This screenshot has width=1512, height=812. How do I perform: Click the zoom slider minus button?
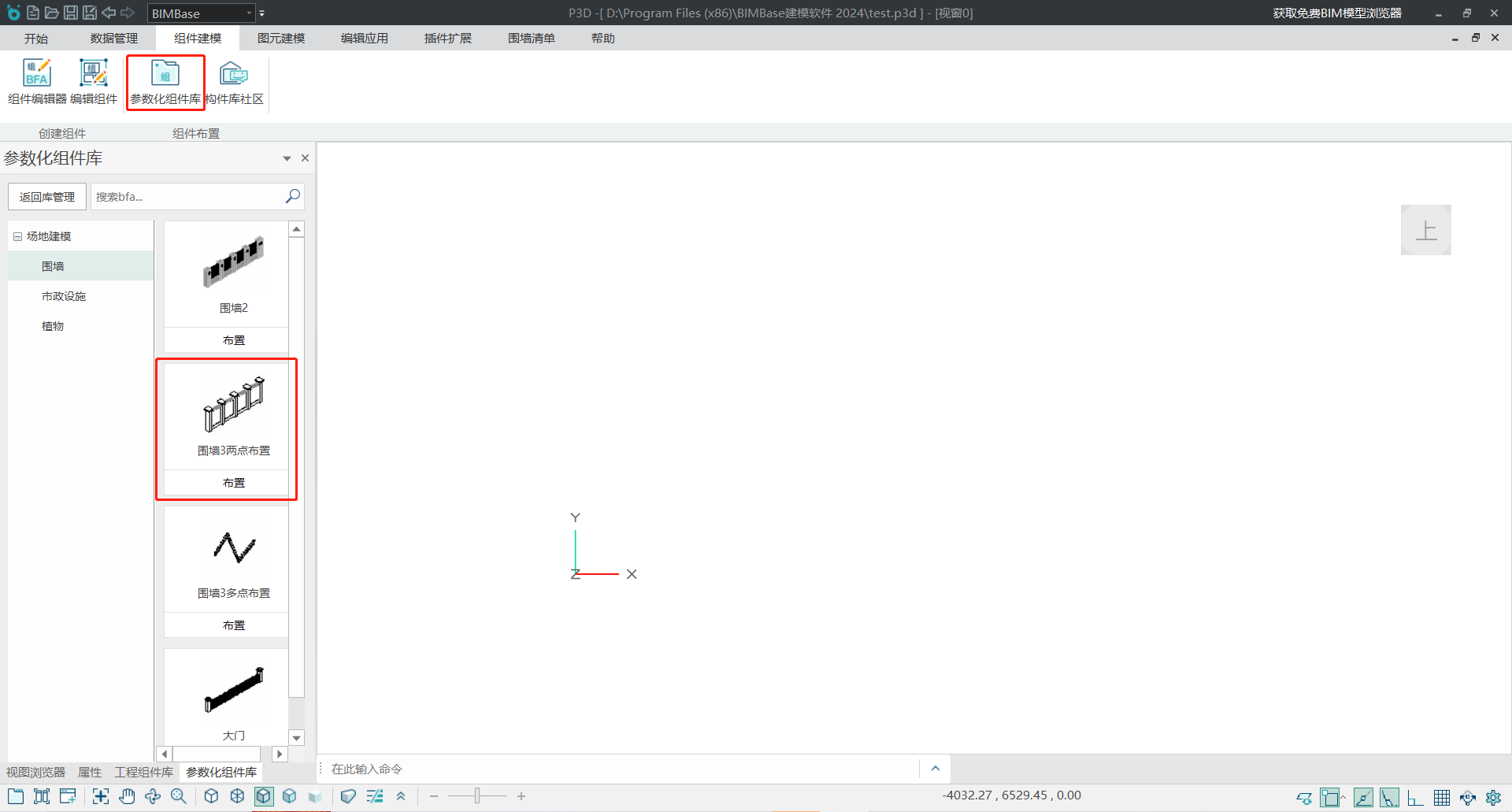coord(434,796)
